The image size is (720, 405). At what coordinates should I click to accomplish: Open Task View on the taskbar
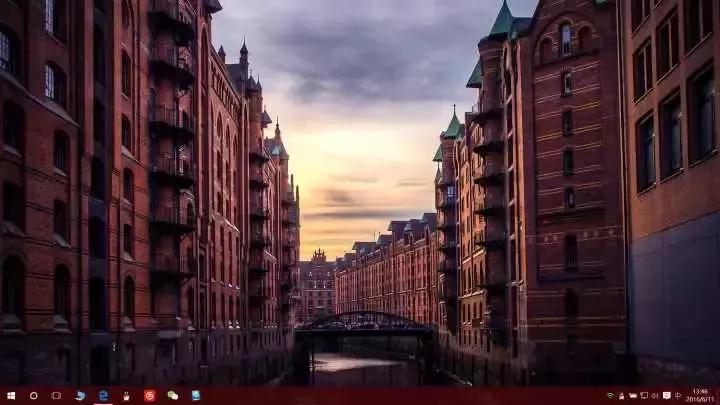(x=56, y=395)
